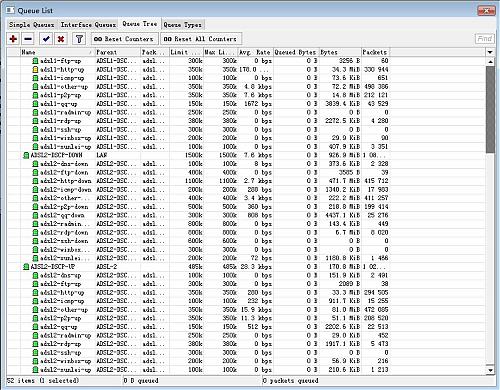Close the Queue List window
The width and height of the screenshot is (500, 390).
[x=486, y=11]
